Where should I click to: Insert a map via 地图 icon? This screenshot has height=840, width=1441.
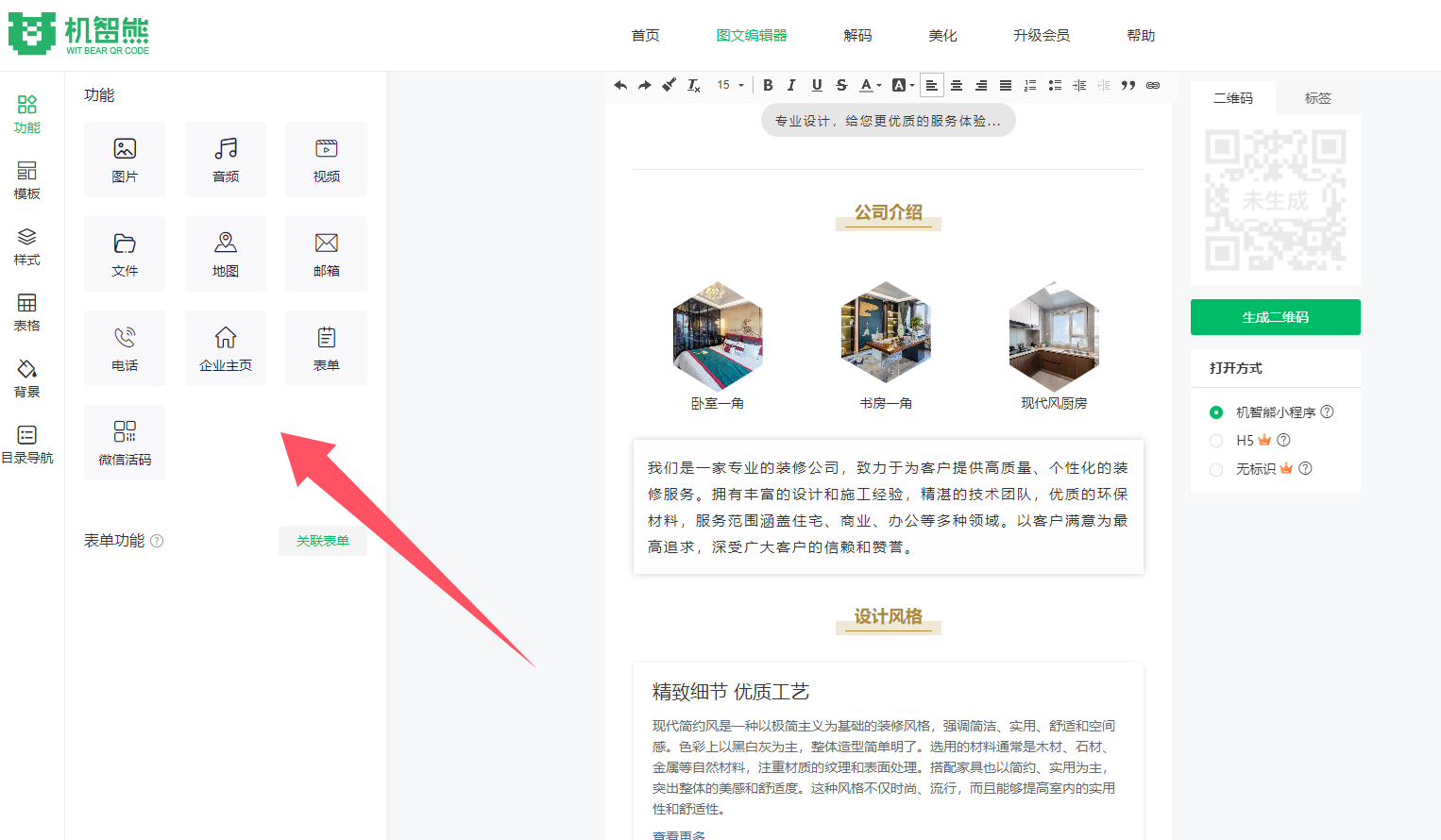(226, 254)
